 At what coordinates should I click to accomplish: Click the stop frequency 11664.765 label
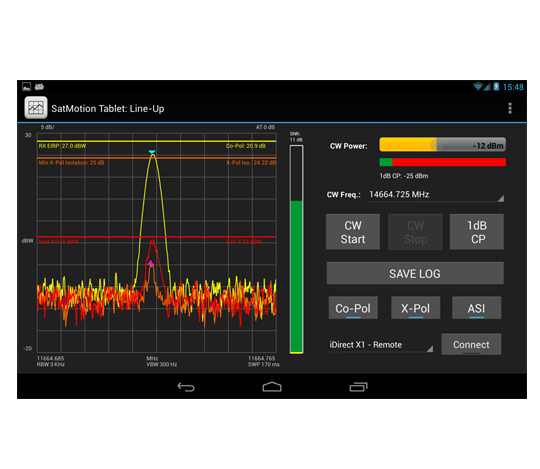pos(261,358)
